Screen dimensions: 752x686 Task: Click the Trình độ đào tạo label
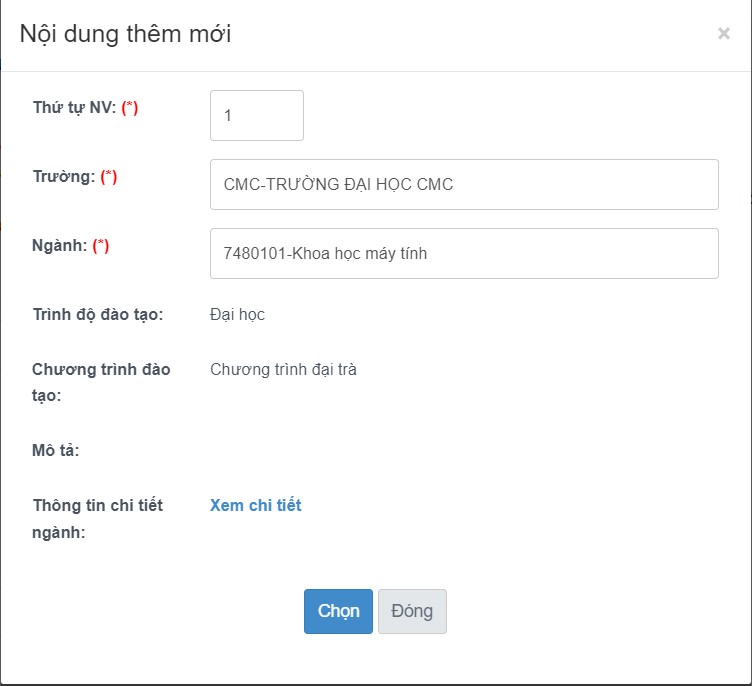(x=97, y=315)
